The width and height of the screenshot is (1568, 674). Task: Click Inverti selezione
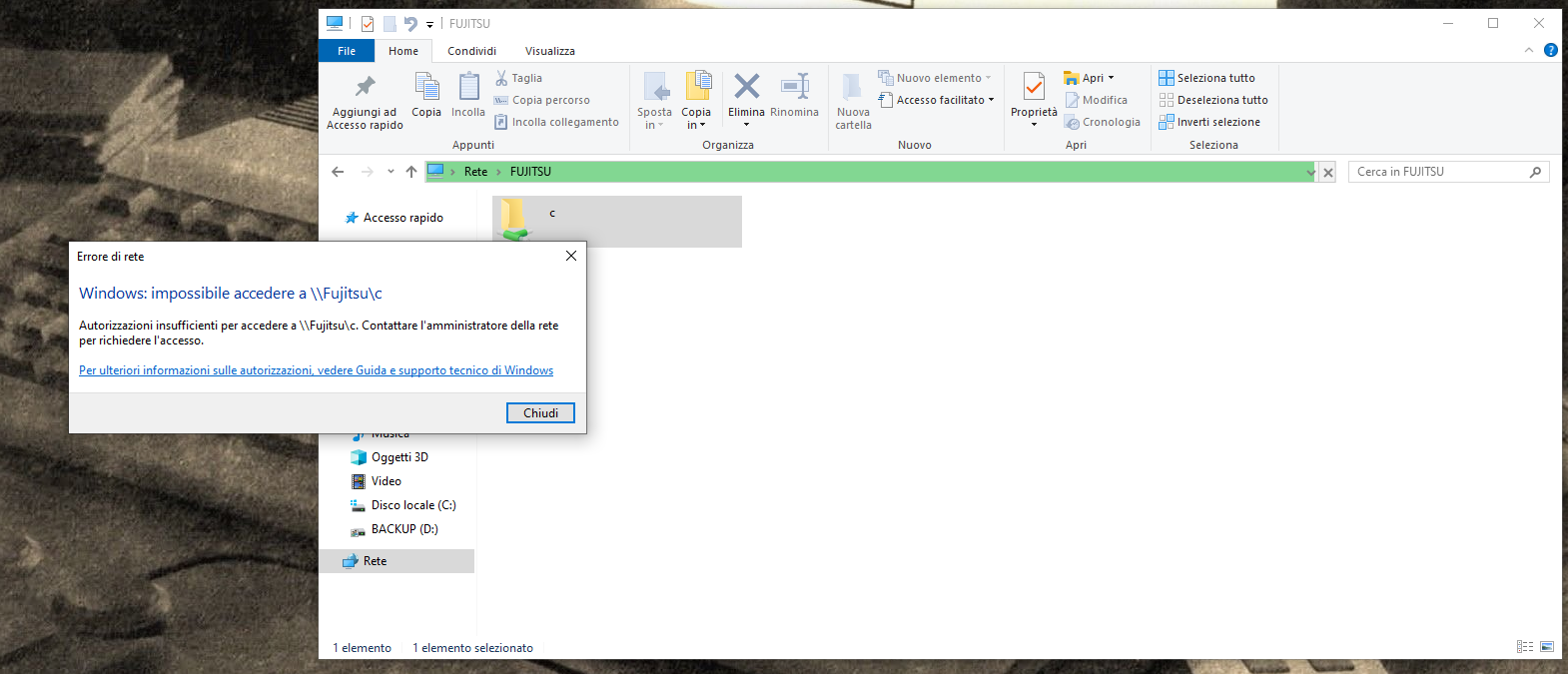[1209, 122]
